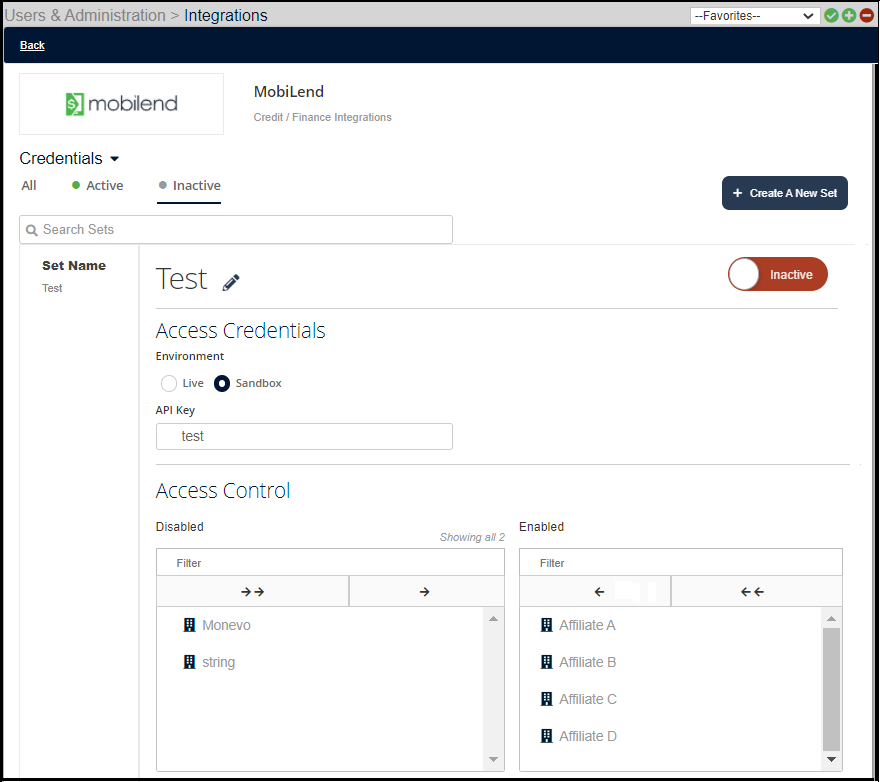880x782 pixels.
Task: Click building icon next to Affiliate C
Action: pos(546,699)
